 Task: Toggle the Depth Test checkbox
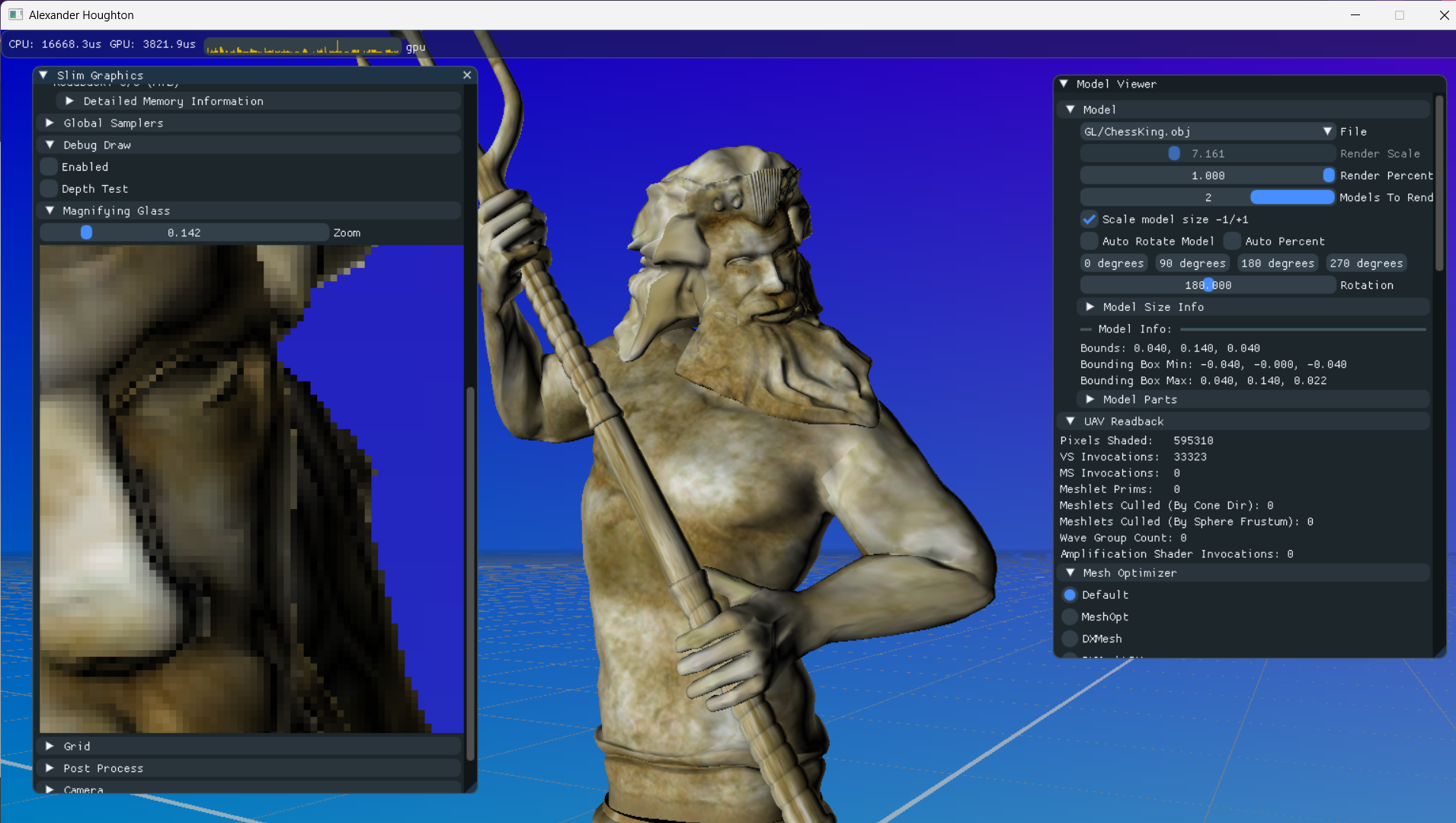point(50,189)
